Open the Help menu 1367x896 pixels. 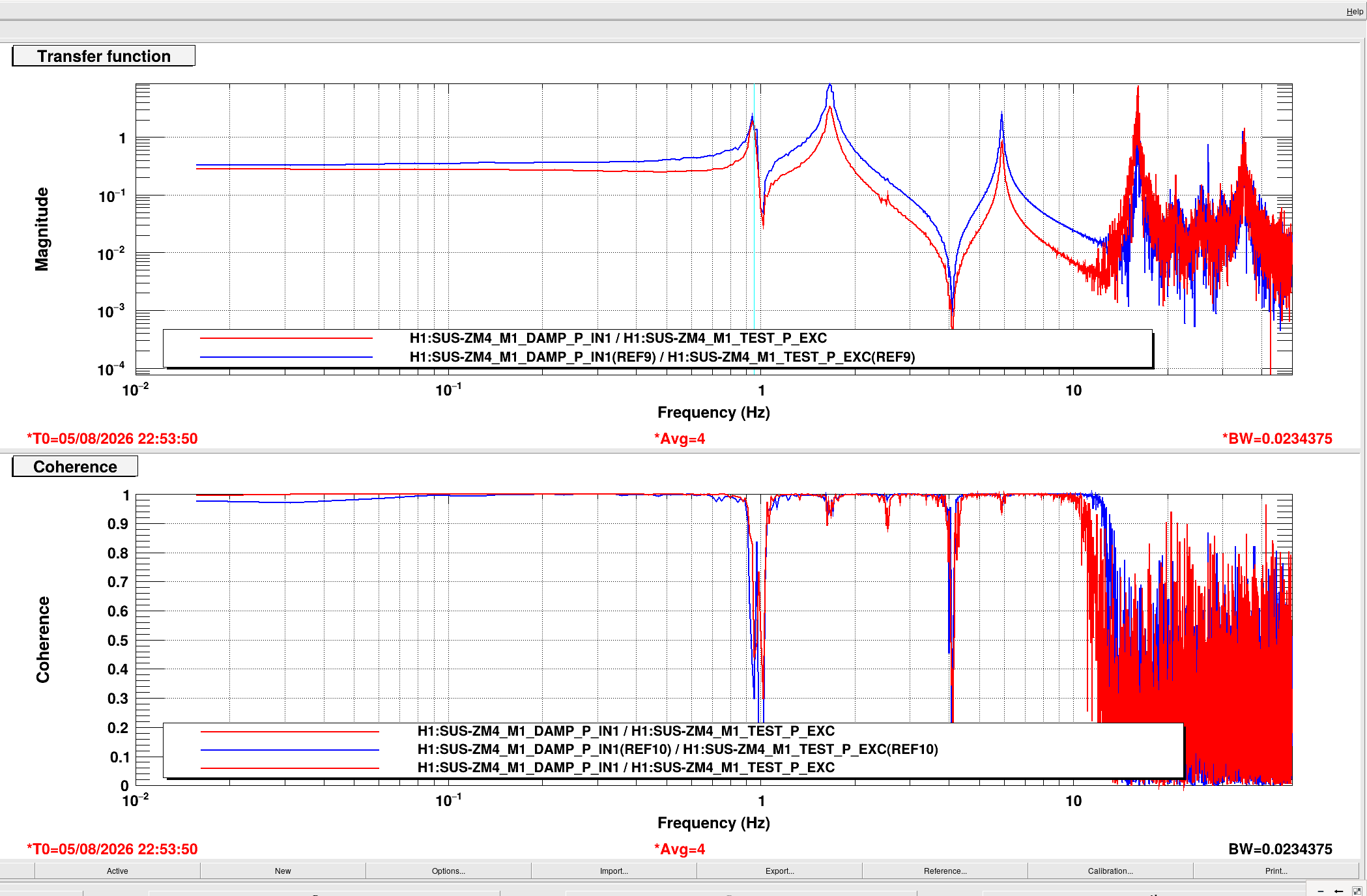pyautogui.click(x=1354, y=12)
